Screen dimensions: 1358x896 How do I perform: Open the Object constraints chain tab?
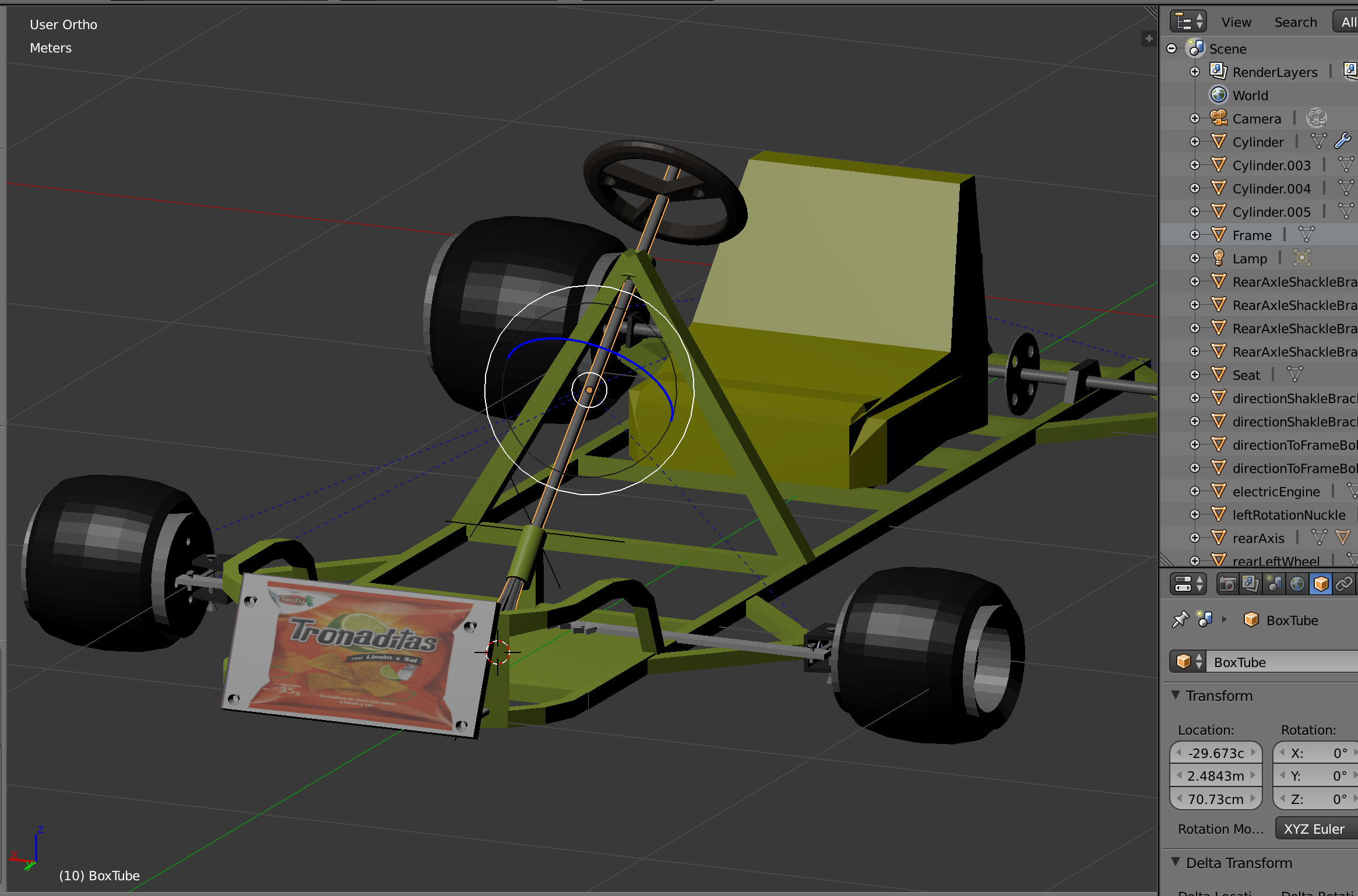pos(1344,584)
